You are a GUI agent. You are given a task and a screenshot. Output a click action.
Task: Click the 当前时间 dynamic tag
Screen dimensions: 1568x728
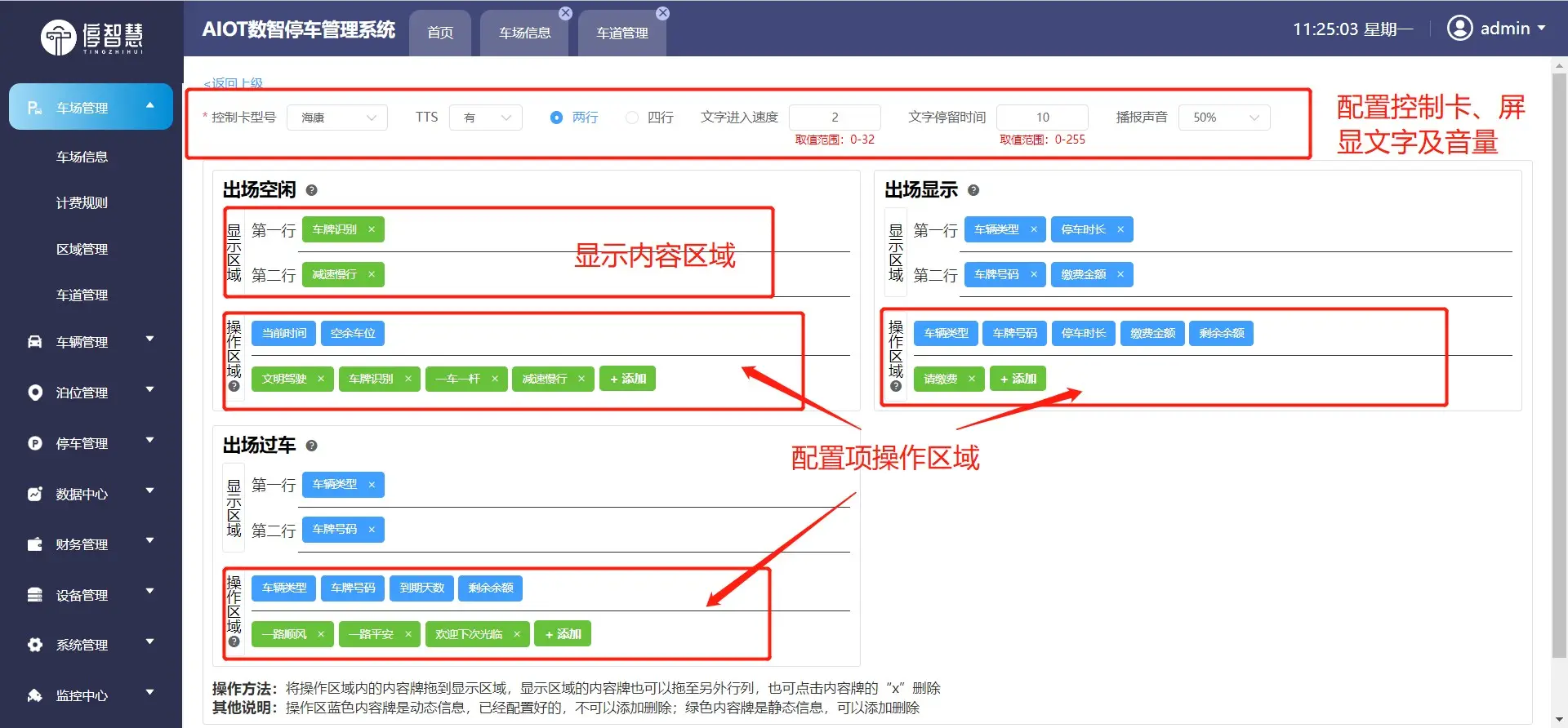284,333
